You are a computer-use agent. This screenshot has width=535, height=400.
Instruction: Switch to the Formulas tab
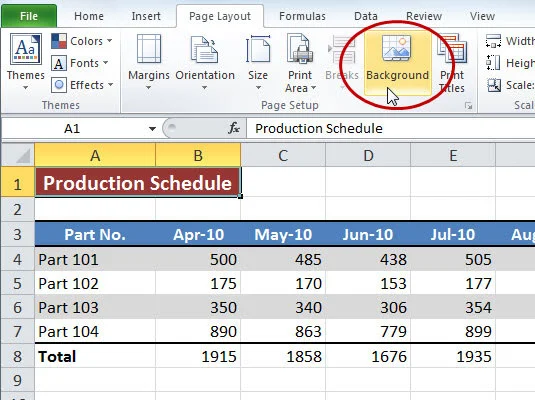pyautogui.click(x=302, y=16)
